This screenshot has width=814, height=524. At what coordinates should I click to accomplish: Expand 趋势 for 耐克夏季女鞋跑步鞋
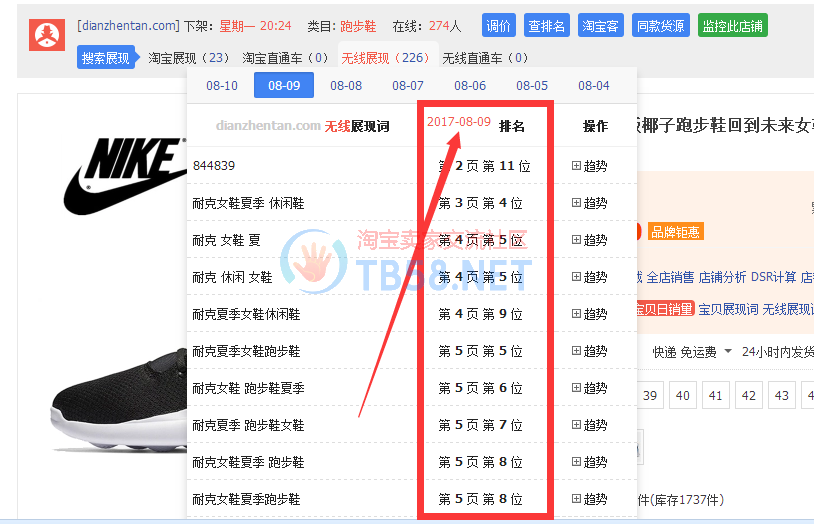[x=590, y=351]
